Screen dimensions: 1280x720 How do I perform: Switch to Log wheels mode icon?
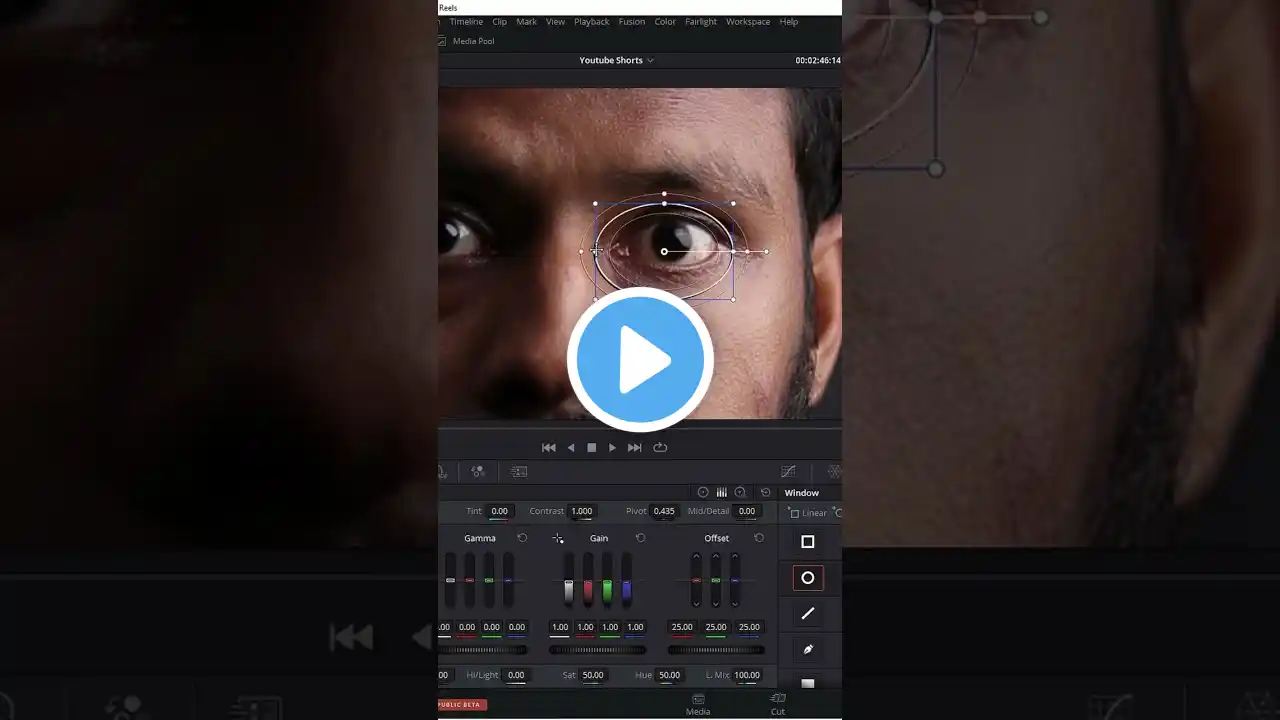point(740,493)
